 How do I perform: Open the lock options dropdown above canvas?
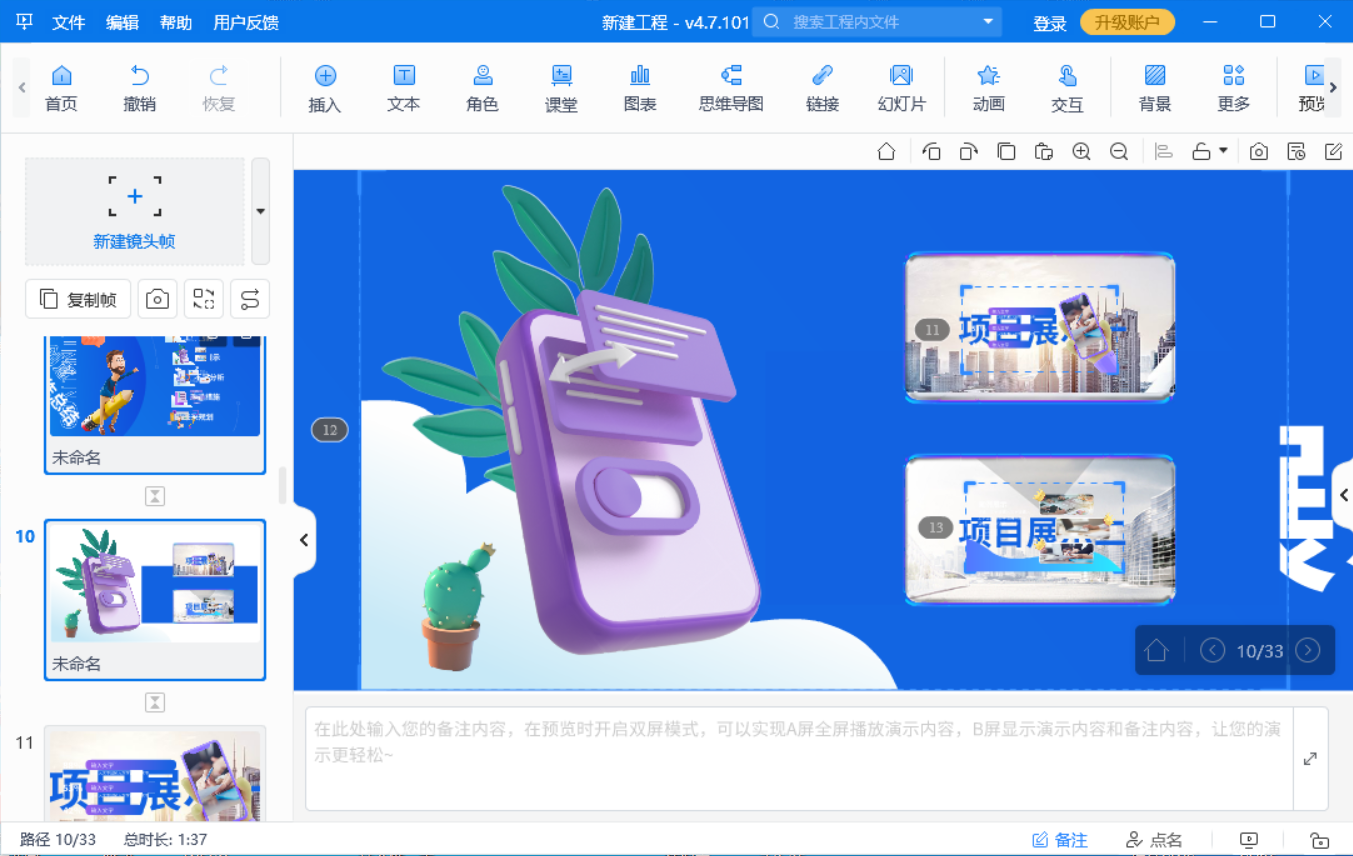(x=1223, y=152)
